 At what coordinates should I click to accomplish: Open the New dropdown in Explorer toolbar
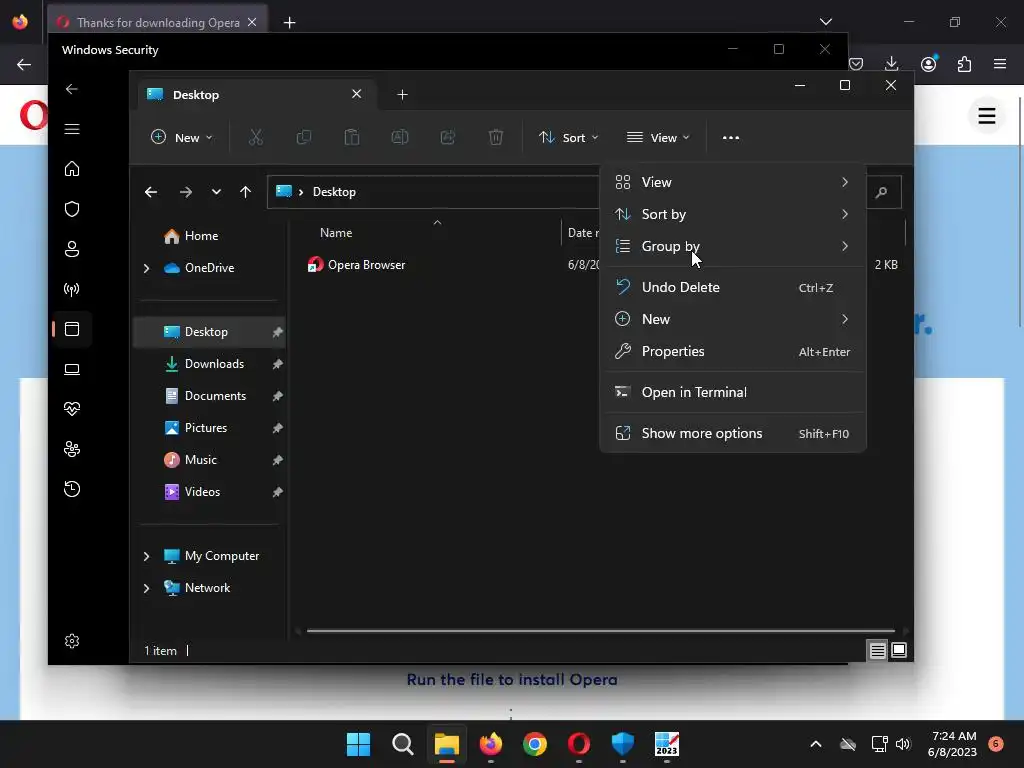[x=182, y=138]
